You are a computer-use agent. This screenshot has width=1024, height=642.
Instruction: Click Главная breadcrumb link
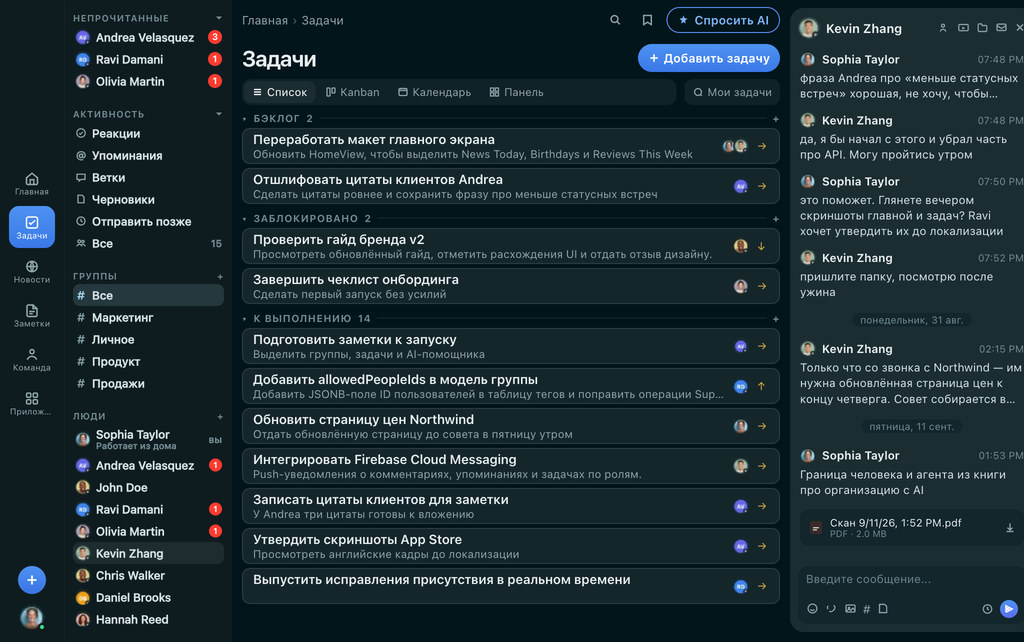[x=264, y=20]
